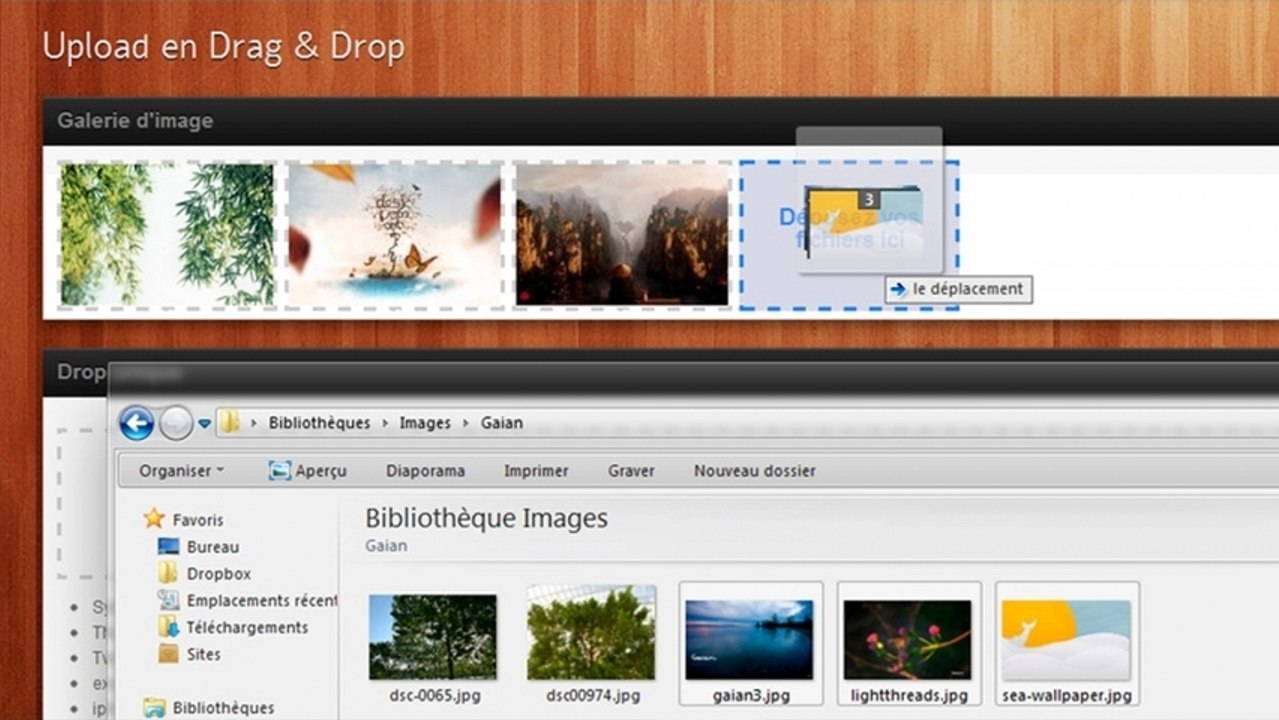Screen dimensions: 1279x720
Task: Click the Aperçu toolbar button
Action: (308, 471)
